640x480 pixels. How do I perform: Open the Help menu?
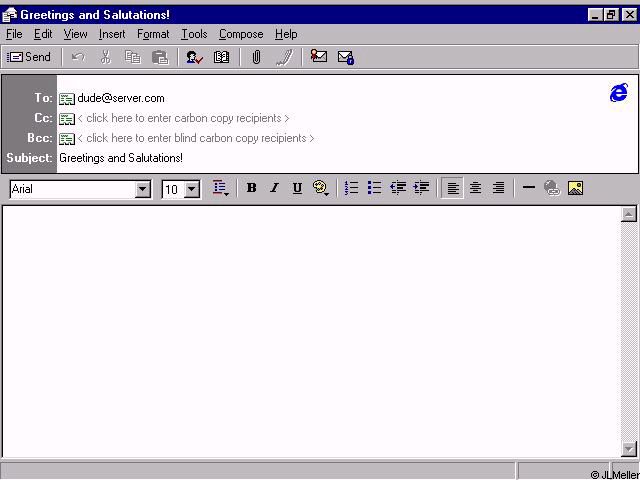286,34
